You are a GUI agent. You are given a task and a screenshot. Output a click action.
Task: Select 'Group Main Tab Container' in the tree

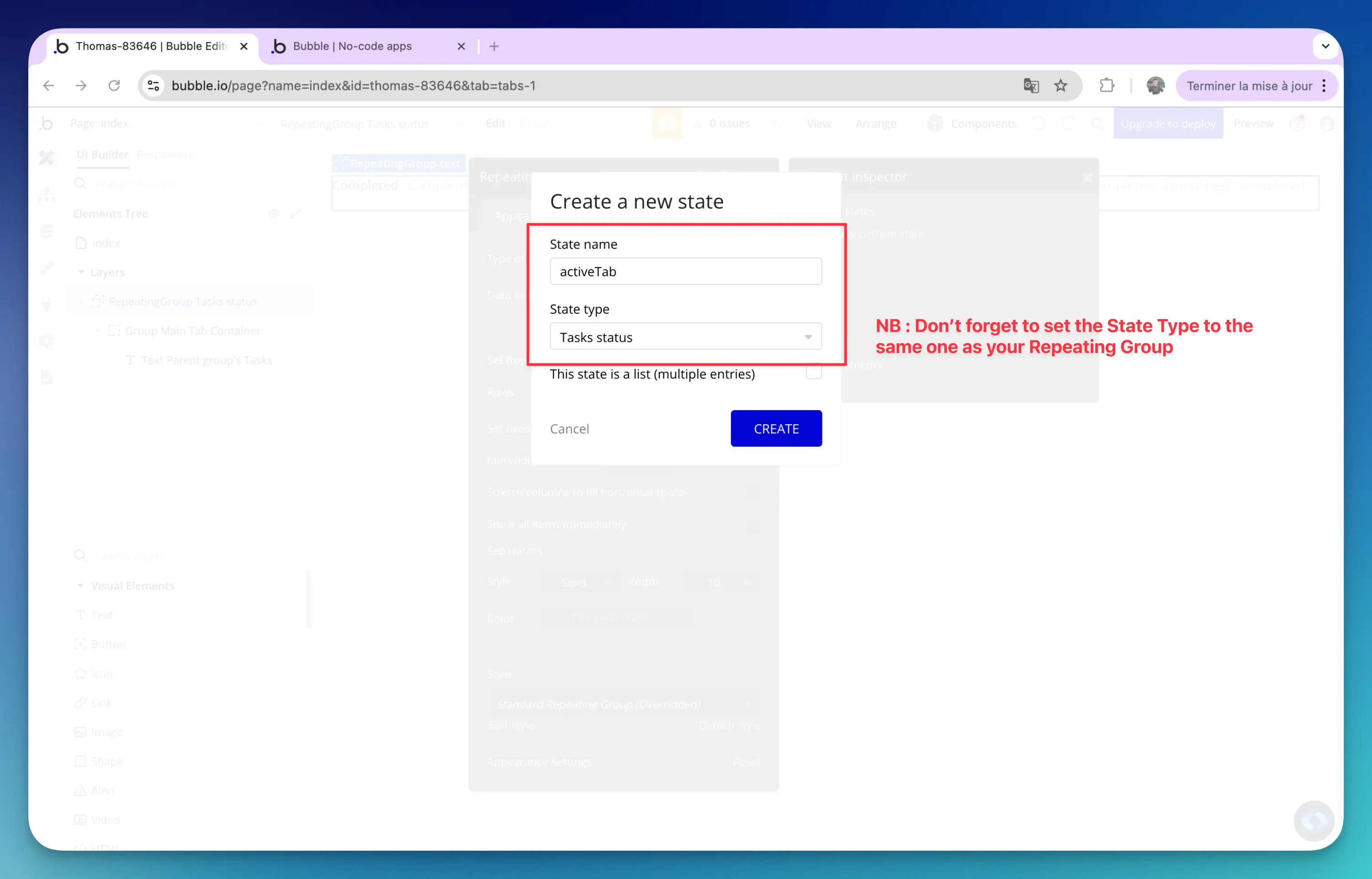192,330
